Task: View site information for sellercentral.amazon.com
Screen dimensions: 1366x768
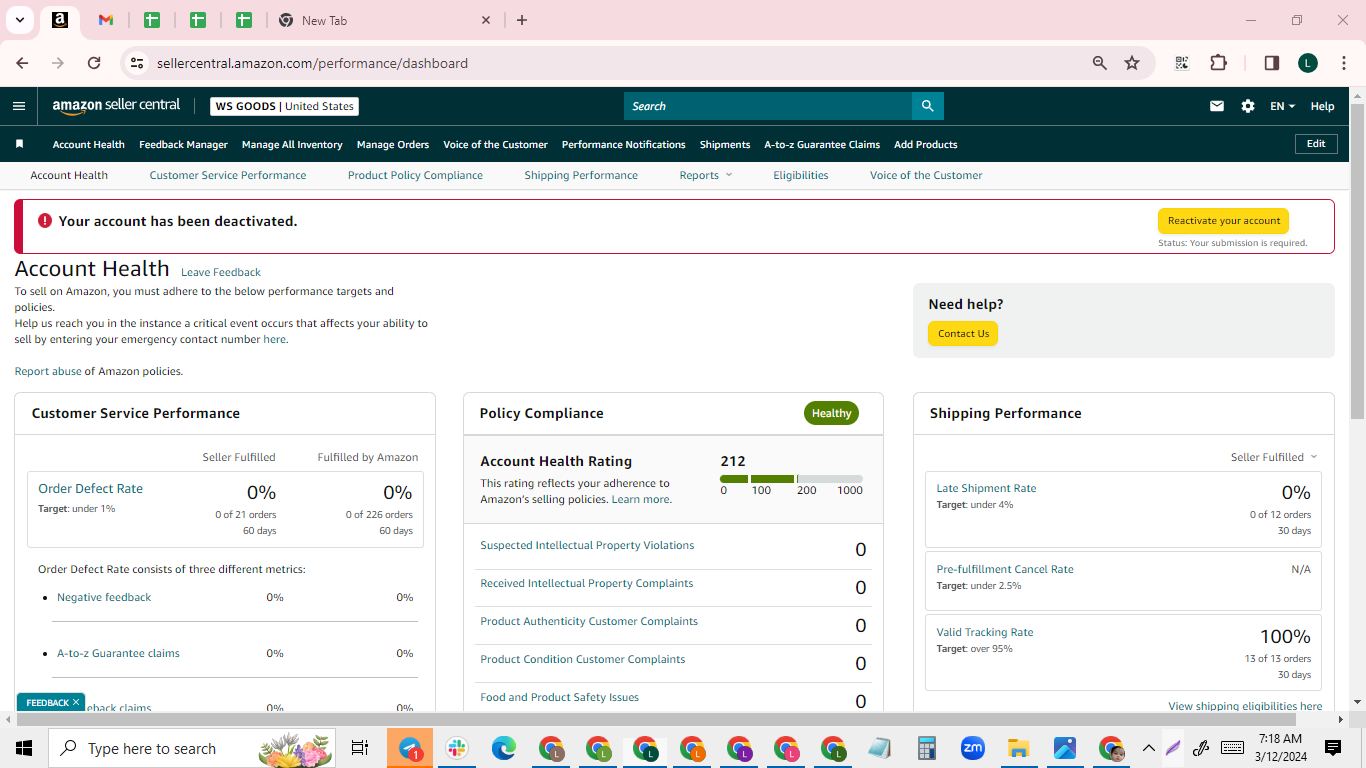Action: click(137, 63)
